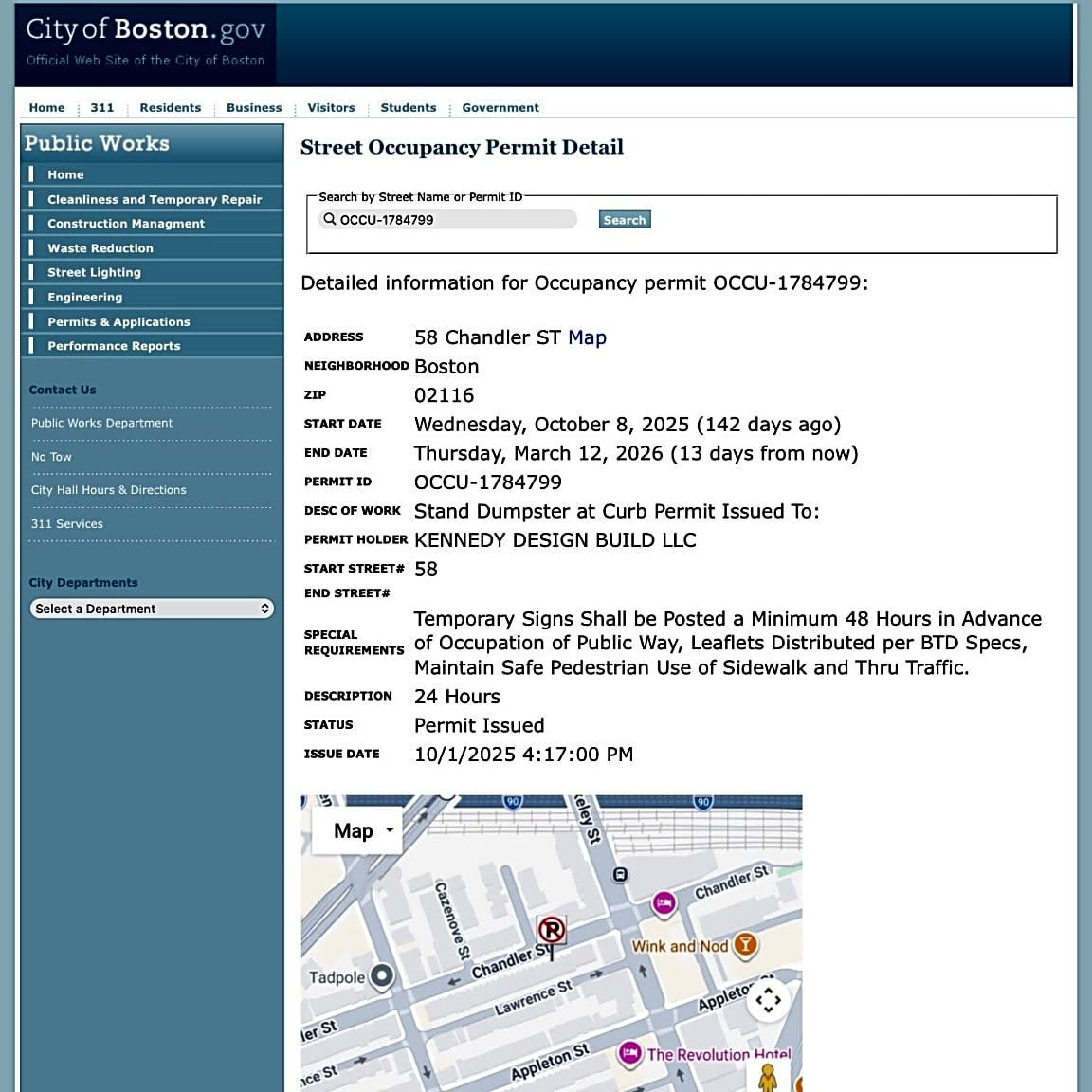The image size is (1092, 1092).
Task: Open the No Tow link
Action: pos(51,457)
